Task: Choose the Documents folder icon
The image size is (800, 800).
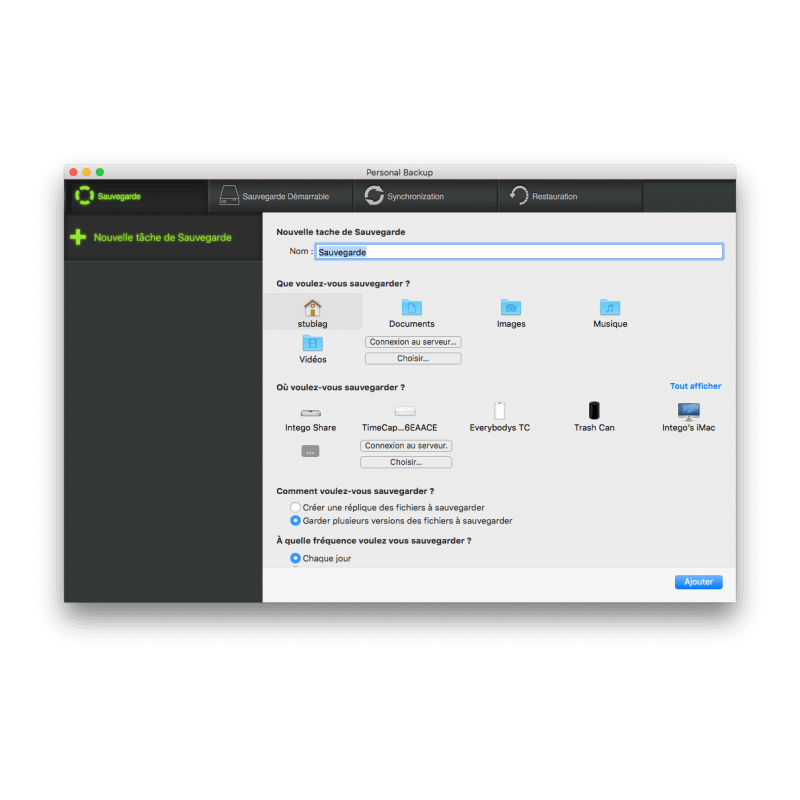Action: pos(411,307)
